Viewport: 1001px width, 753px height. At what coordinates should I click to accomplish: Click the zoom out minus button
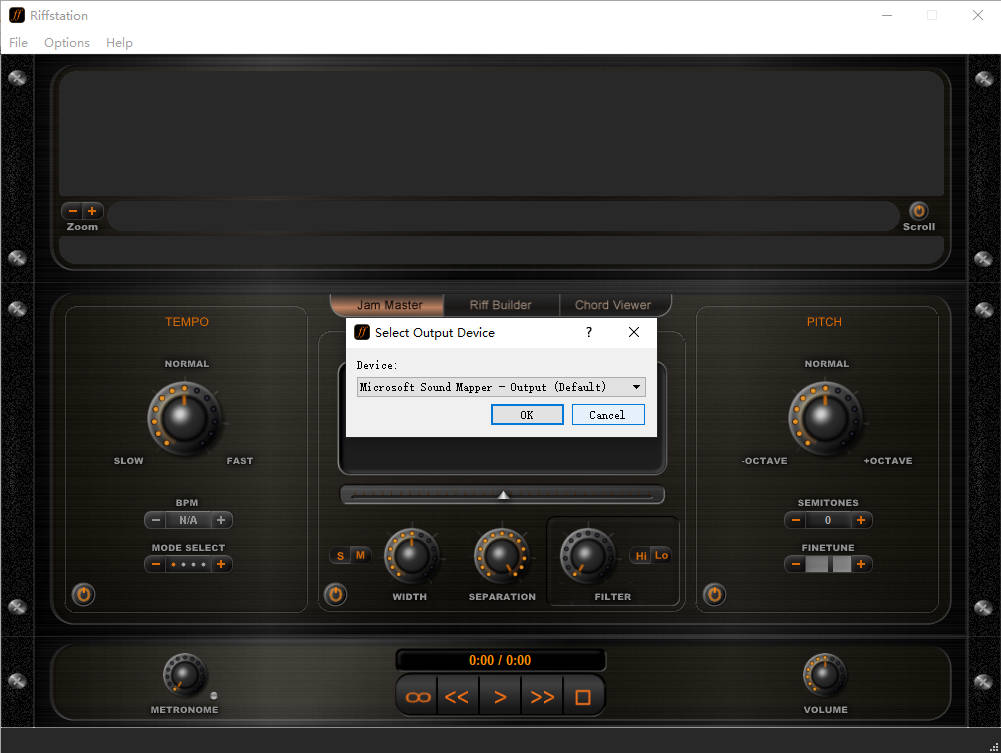(73, 211)
